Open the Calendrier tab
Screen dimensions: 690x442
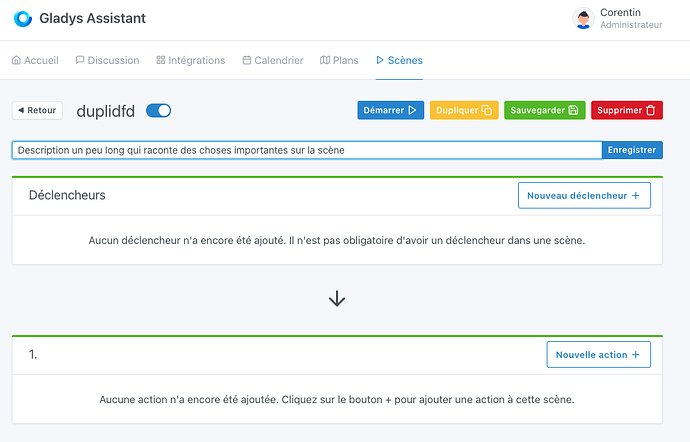point(273,60)
